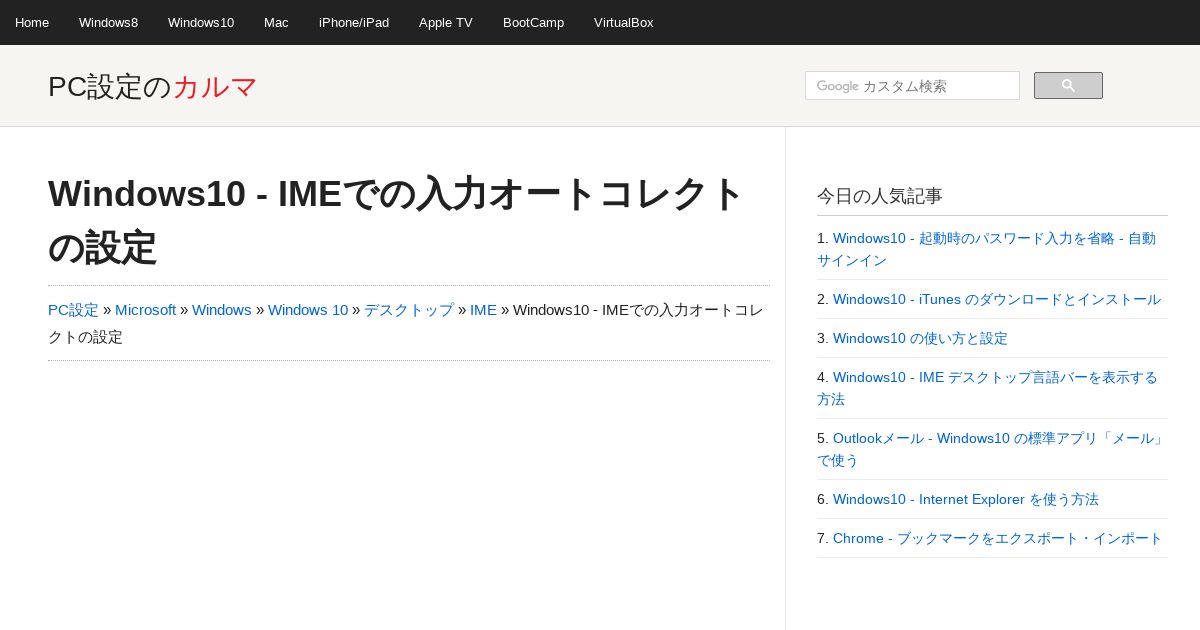Open the Windows8 menu item
Image resolution: width=1200 pixels, height=630 pixels.
(x=108, y=22)
